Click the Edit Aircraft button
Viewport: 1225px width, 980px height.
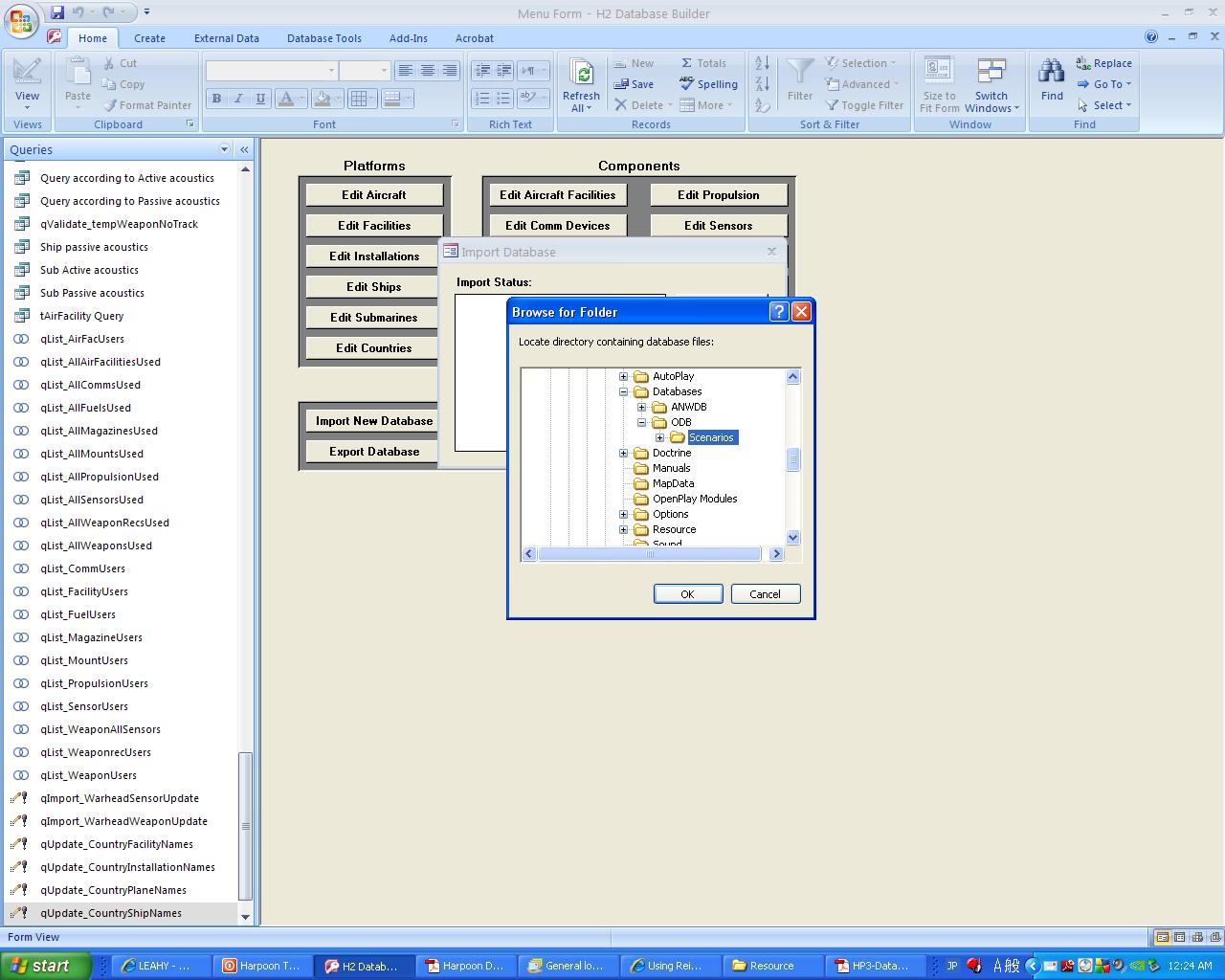click(374, 195)
